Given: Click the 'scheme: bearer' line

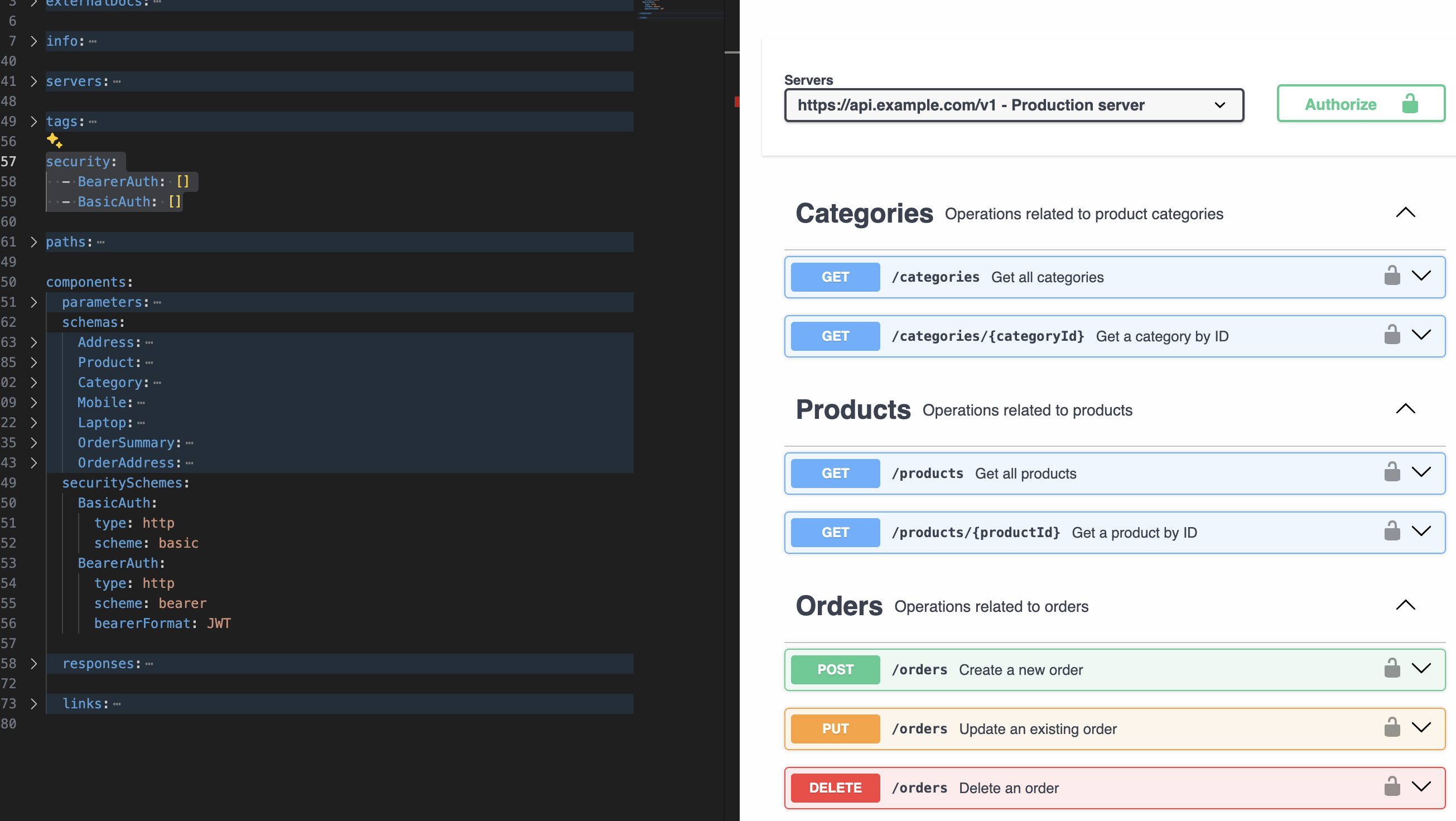Looking at the screenshot, I should (150, 603).
